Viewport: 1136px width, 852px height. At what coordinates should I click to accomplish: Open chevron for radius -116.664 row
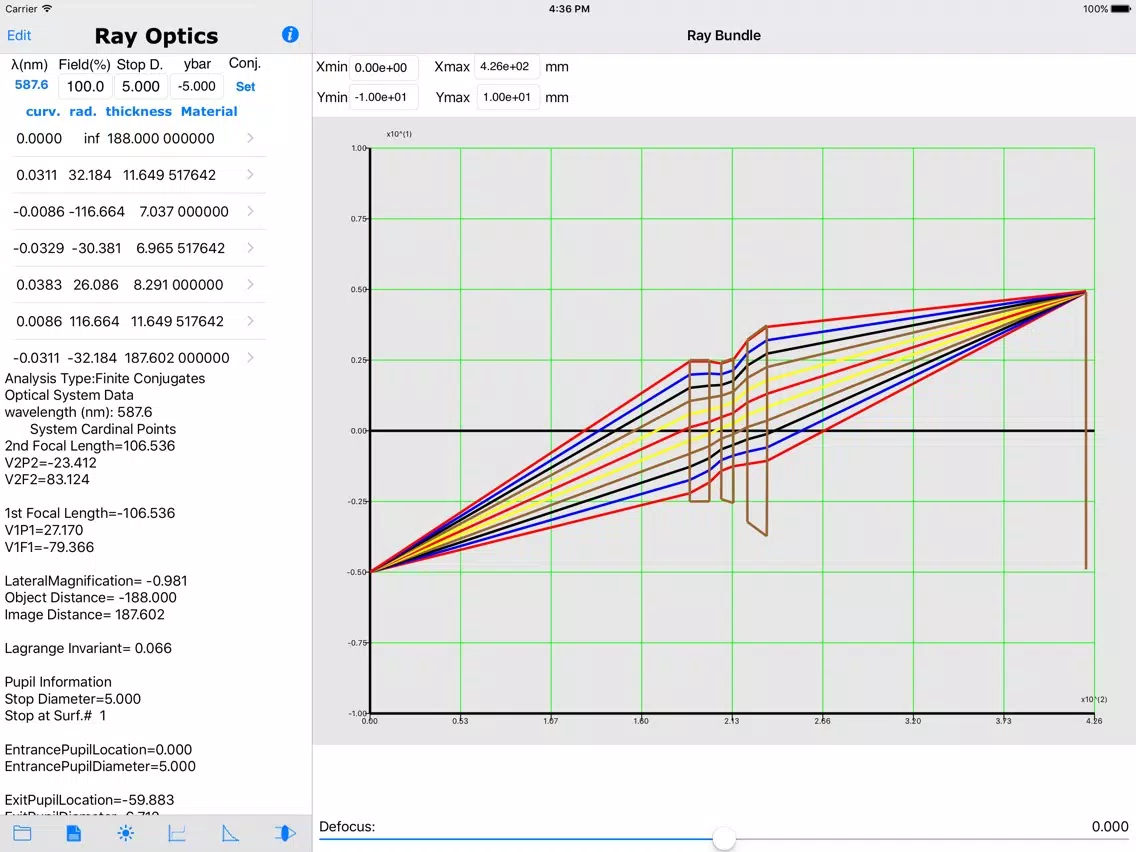[x=250, y=211]
